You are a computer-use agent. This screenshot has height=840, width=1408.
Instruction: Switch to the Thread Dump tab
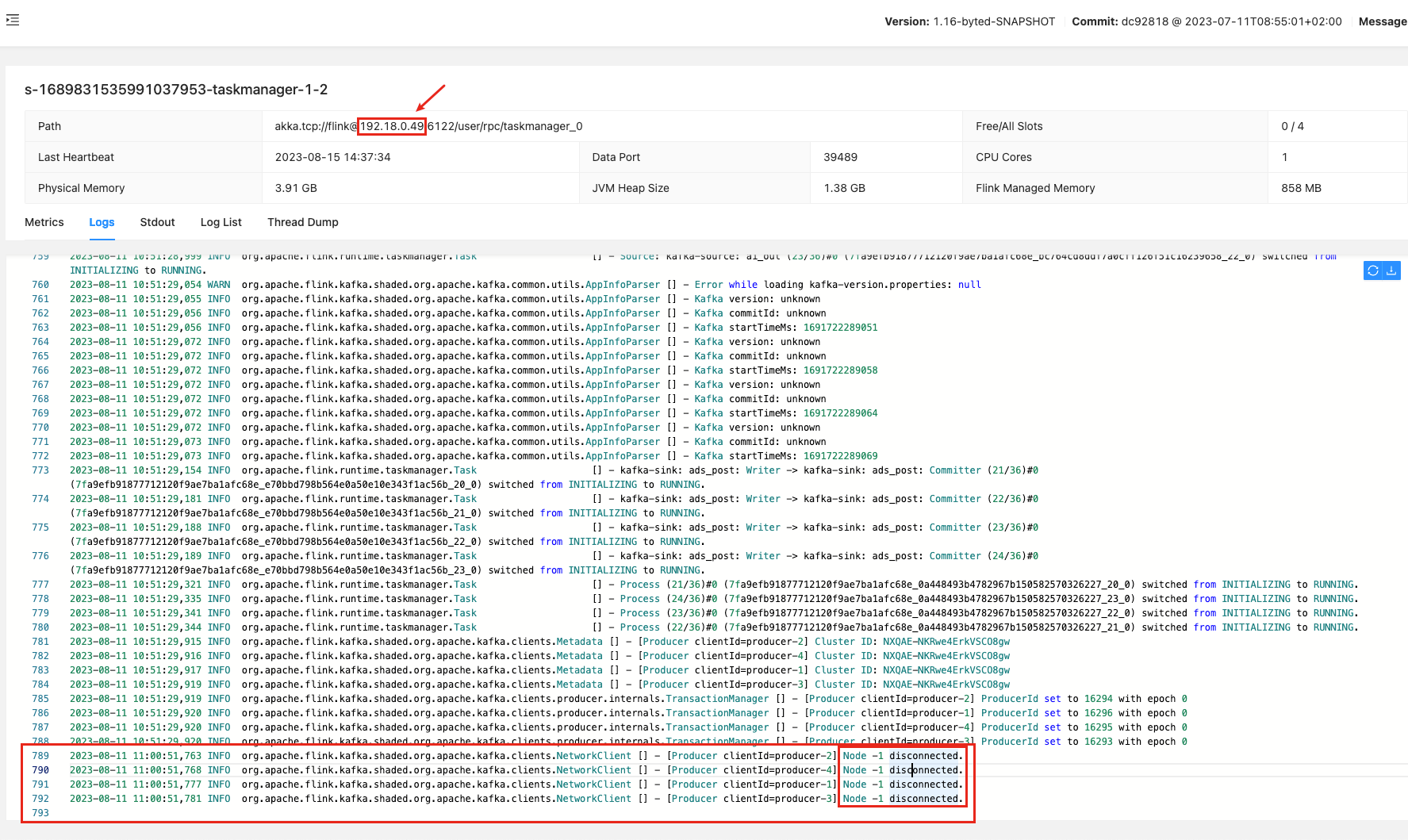pos(303,222)
